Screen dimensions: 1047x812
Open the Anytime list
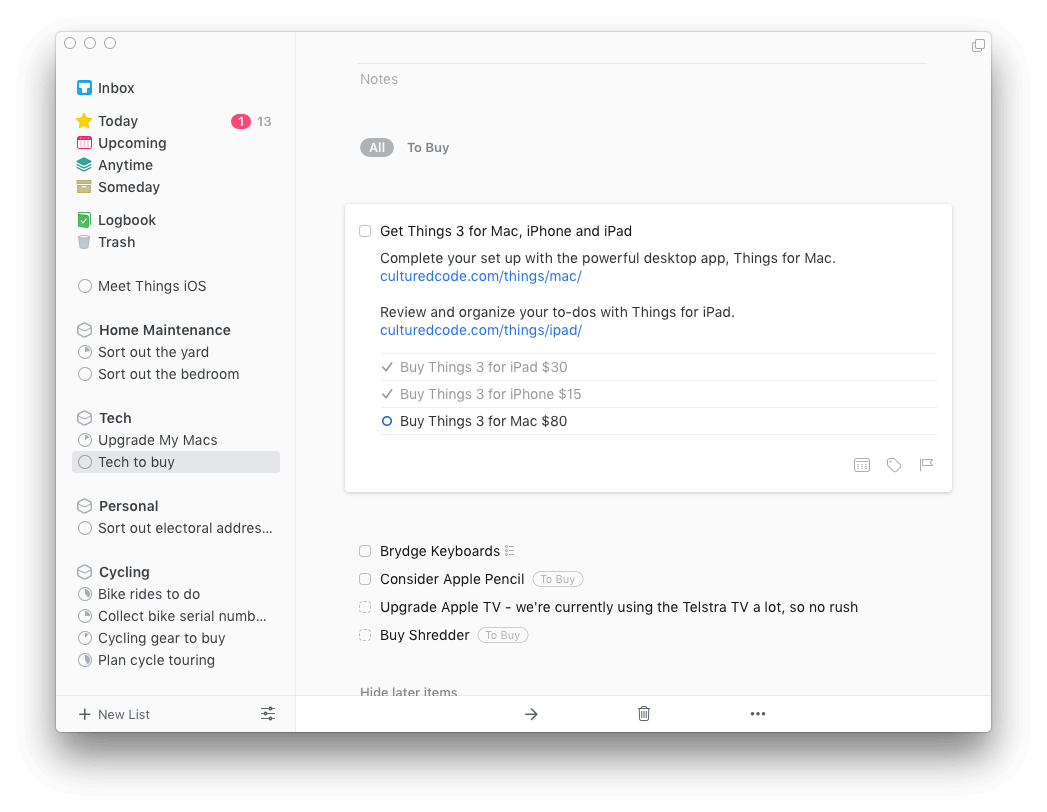[x=176, y=165]
